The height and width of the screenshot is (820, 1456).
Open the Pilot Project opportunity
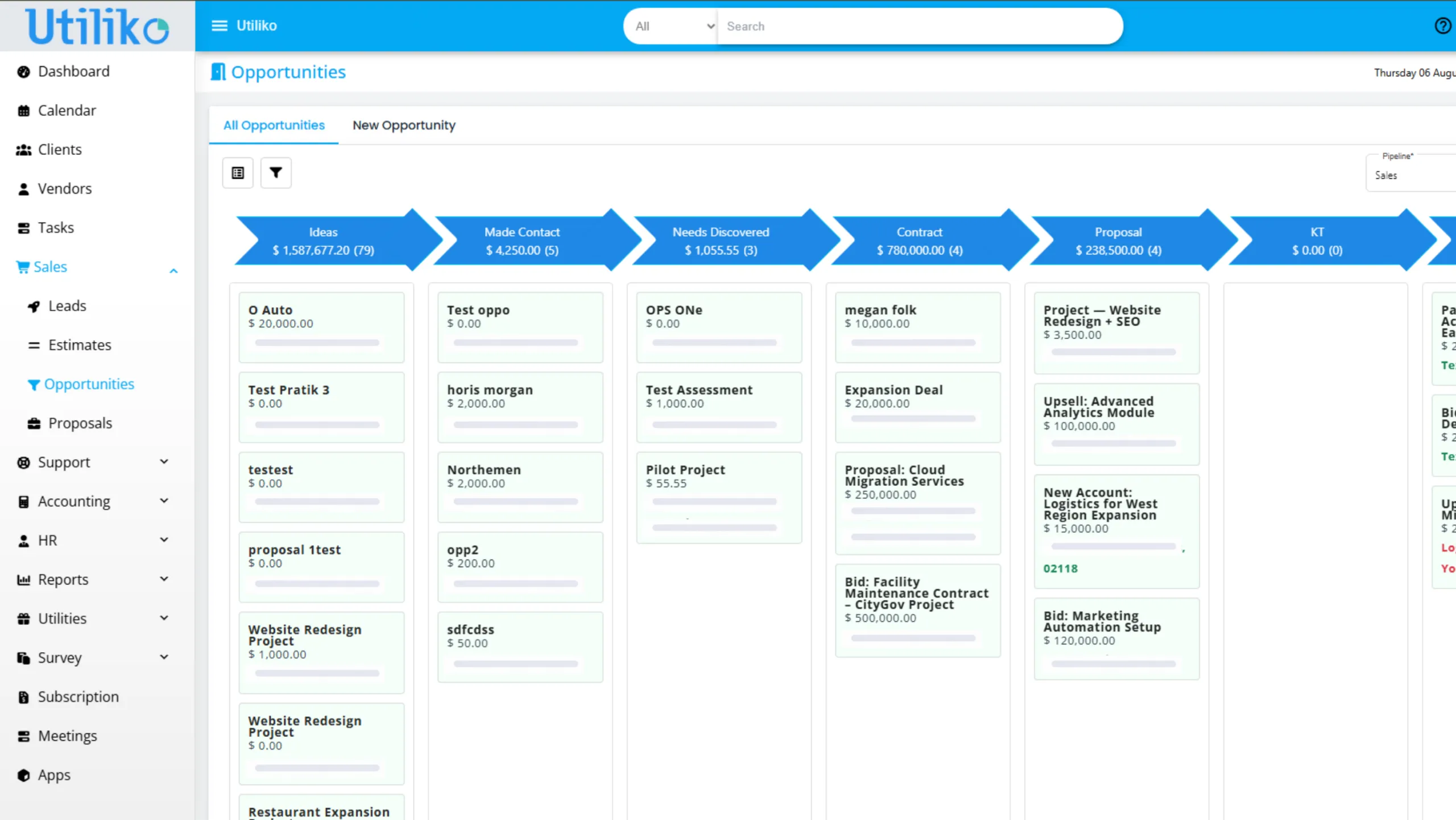[x=719, y=498]
